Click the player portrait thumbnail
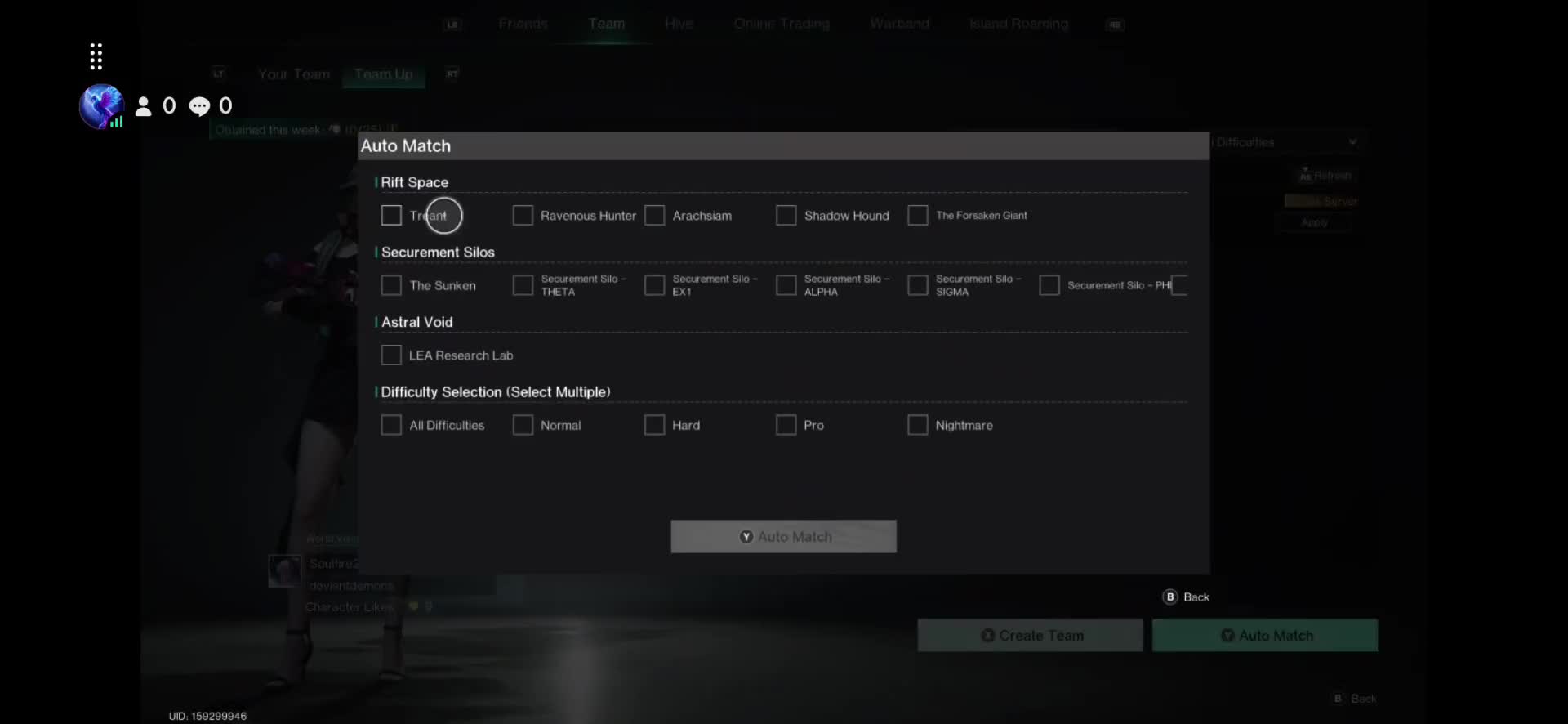1568x724 pixels. coord(285,571)
